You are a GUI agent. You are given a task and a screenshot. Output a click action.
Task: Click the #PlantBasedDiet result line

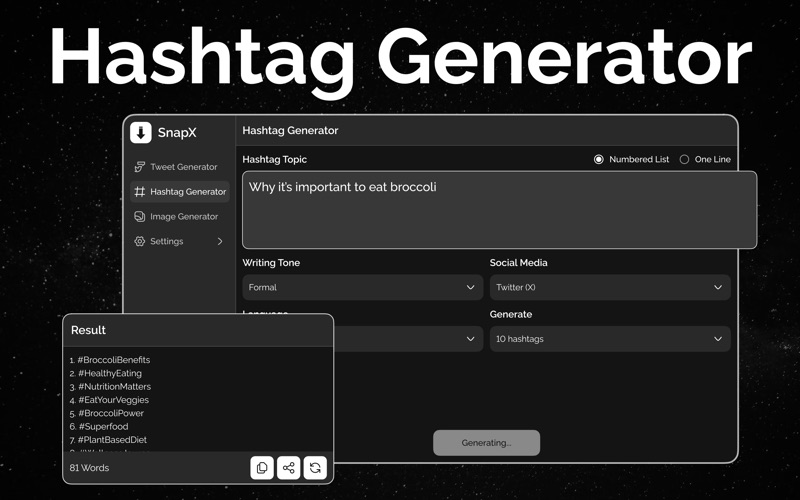point(108,439)
